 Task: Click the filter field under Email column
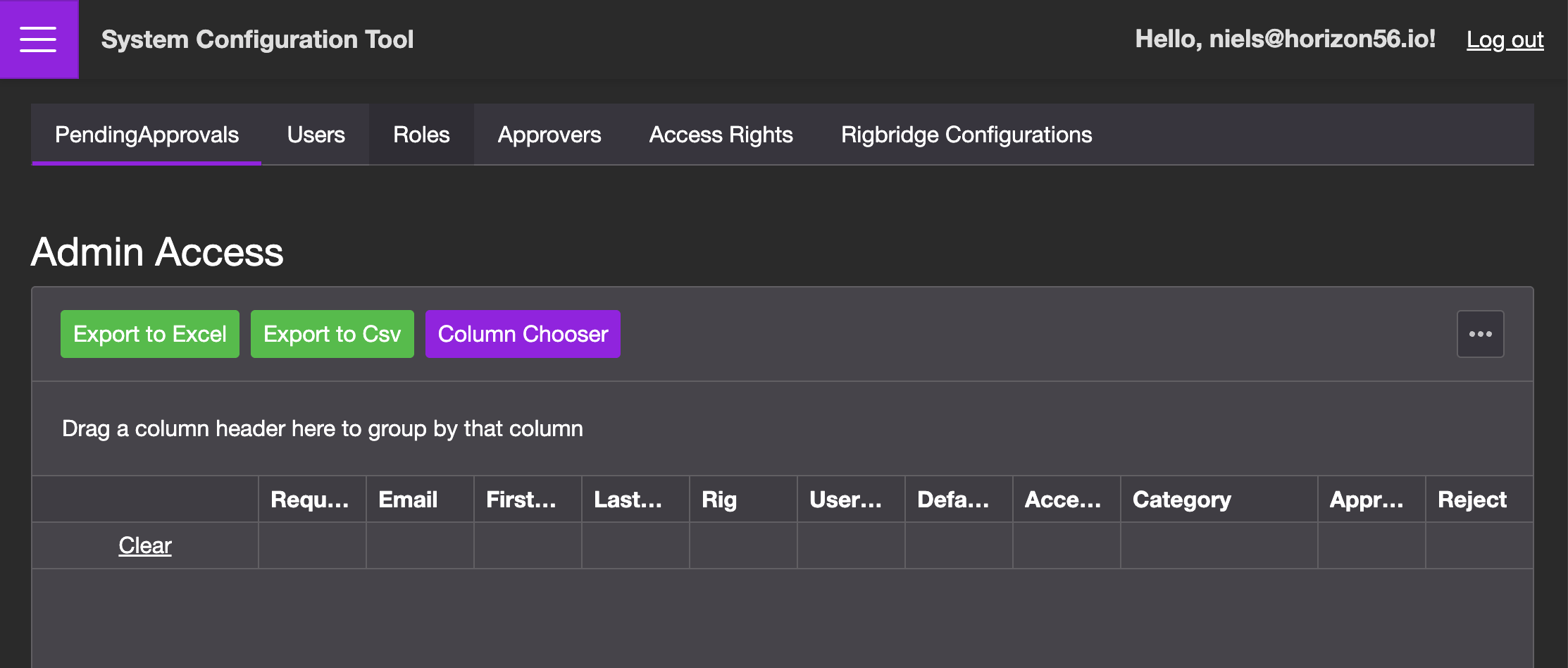(420, 545)
